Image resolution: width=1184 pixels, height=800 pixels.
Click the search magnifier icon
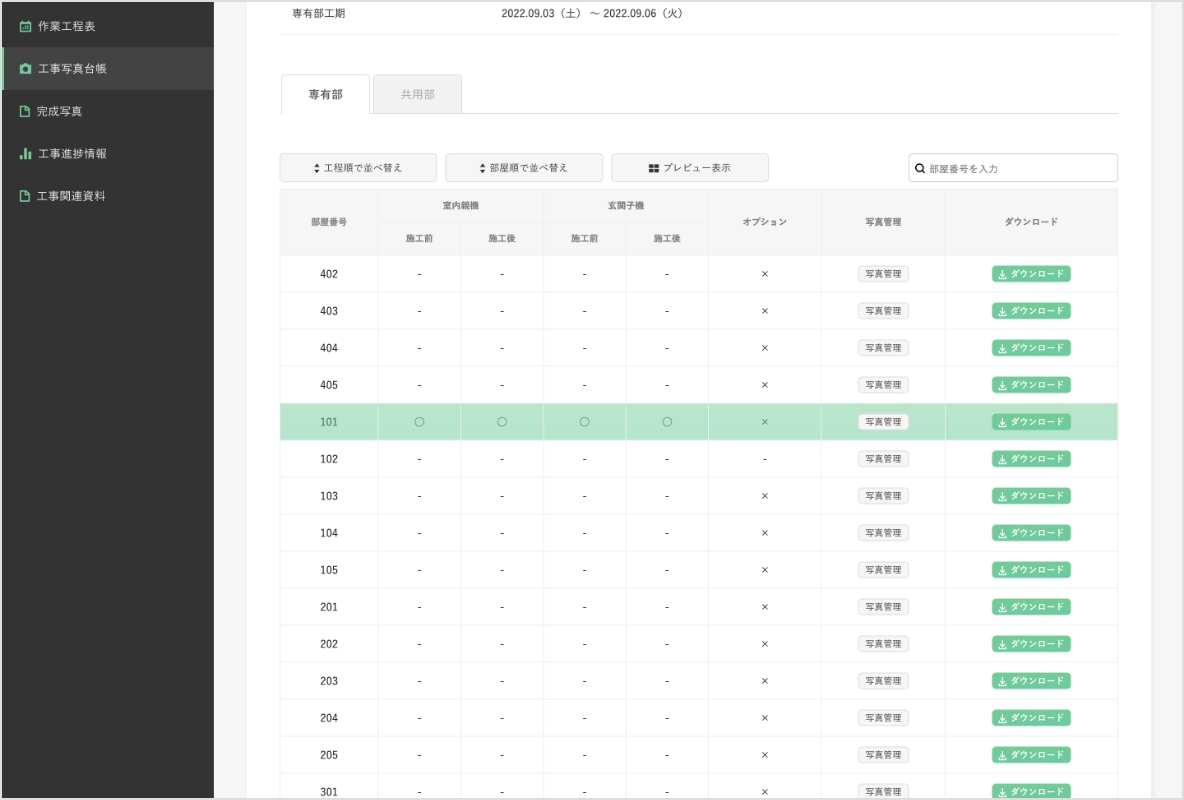(x=920, y=169)
